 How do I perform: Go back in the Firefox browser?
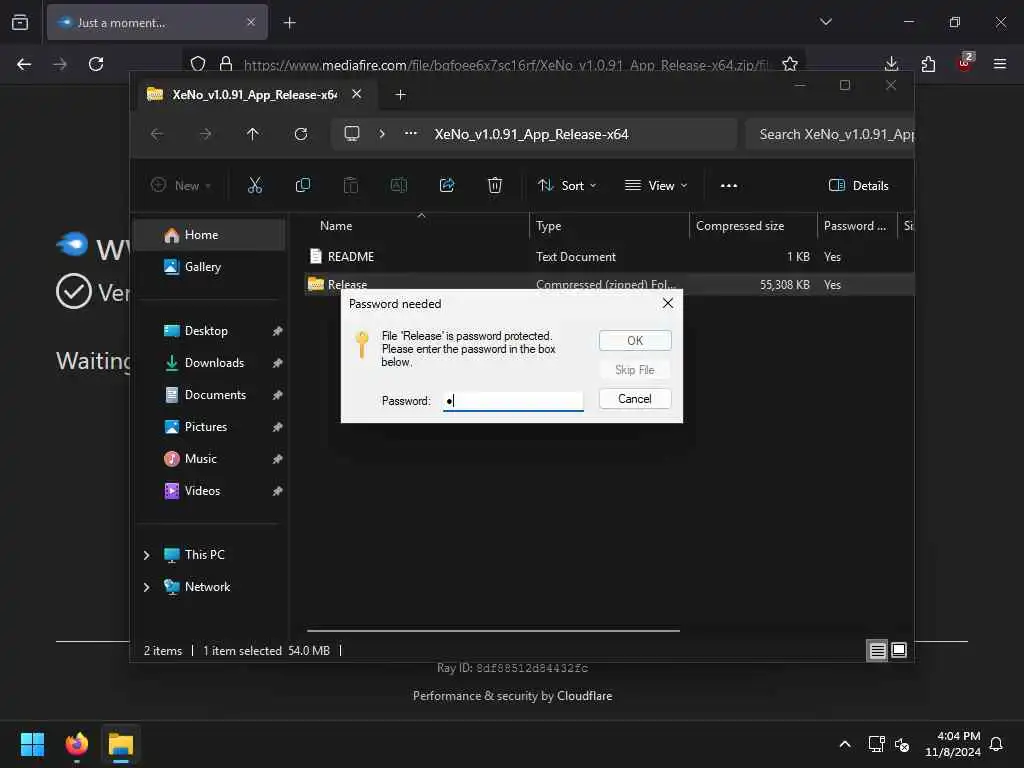(24, 64)
